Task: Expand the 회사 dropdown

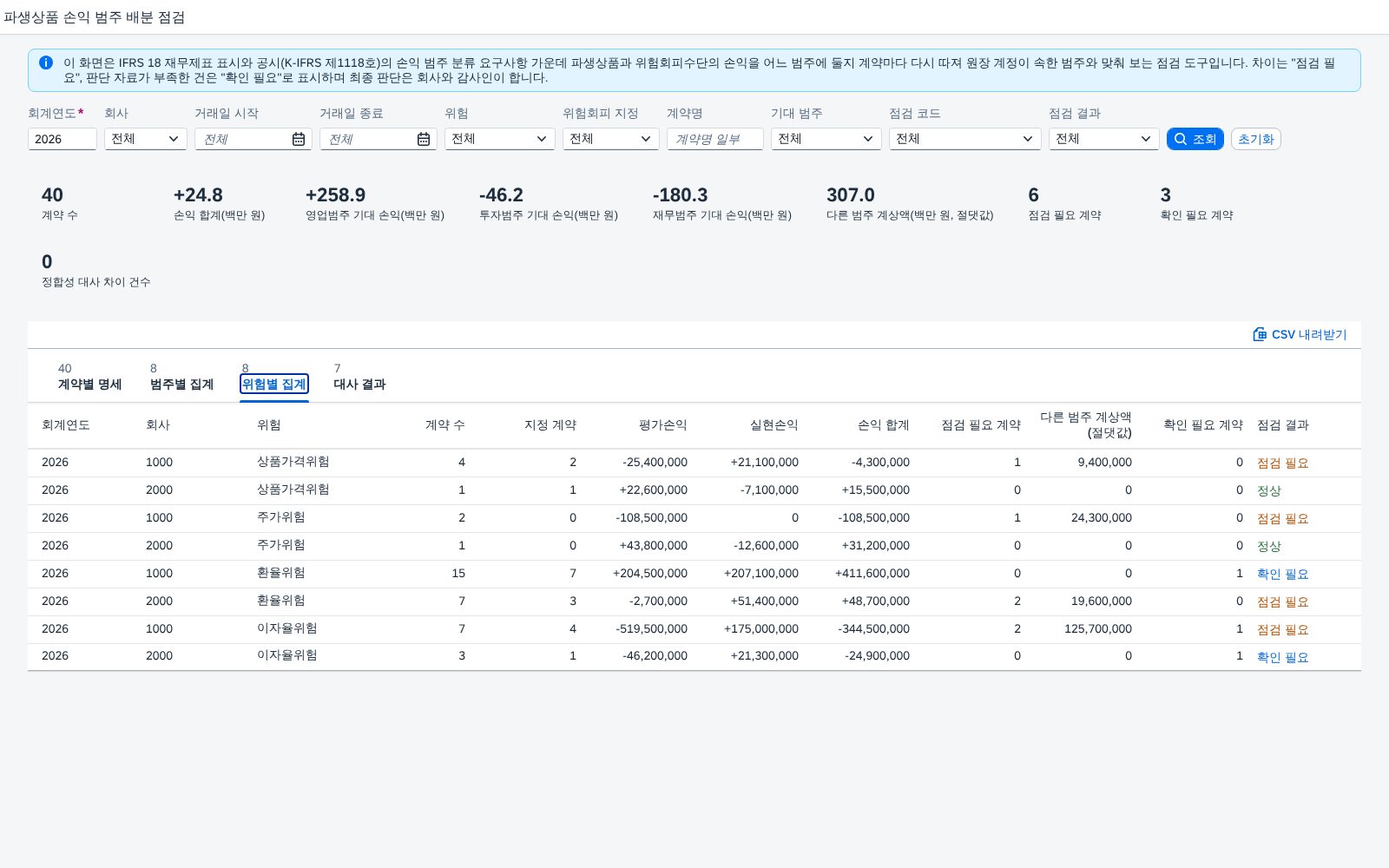Action: click(x=146, y=139)
